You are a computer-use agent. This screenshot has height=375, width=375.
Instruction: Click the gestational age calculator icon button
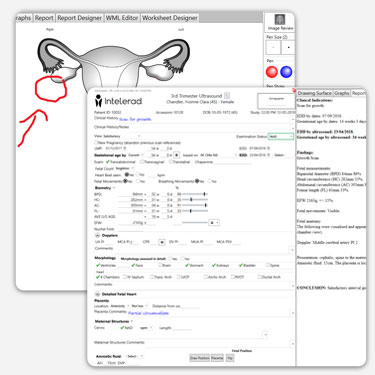coord(177,155)
